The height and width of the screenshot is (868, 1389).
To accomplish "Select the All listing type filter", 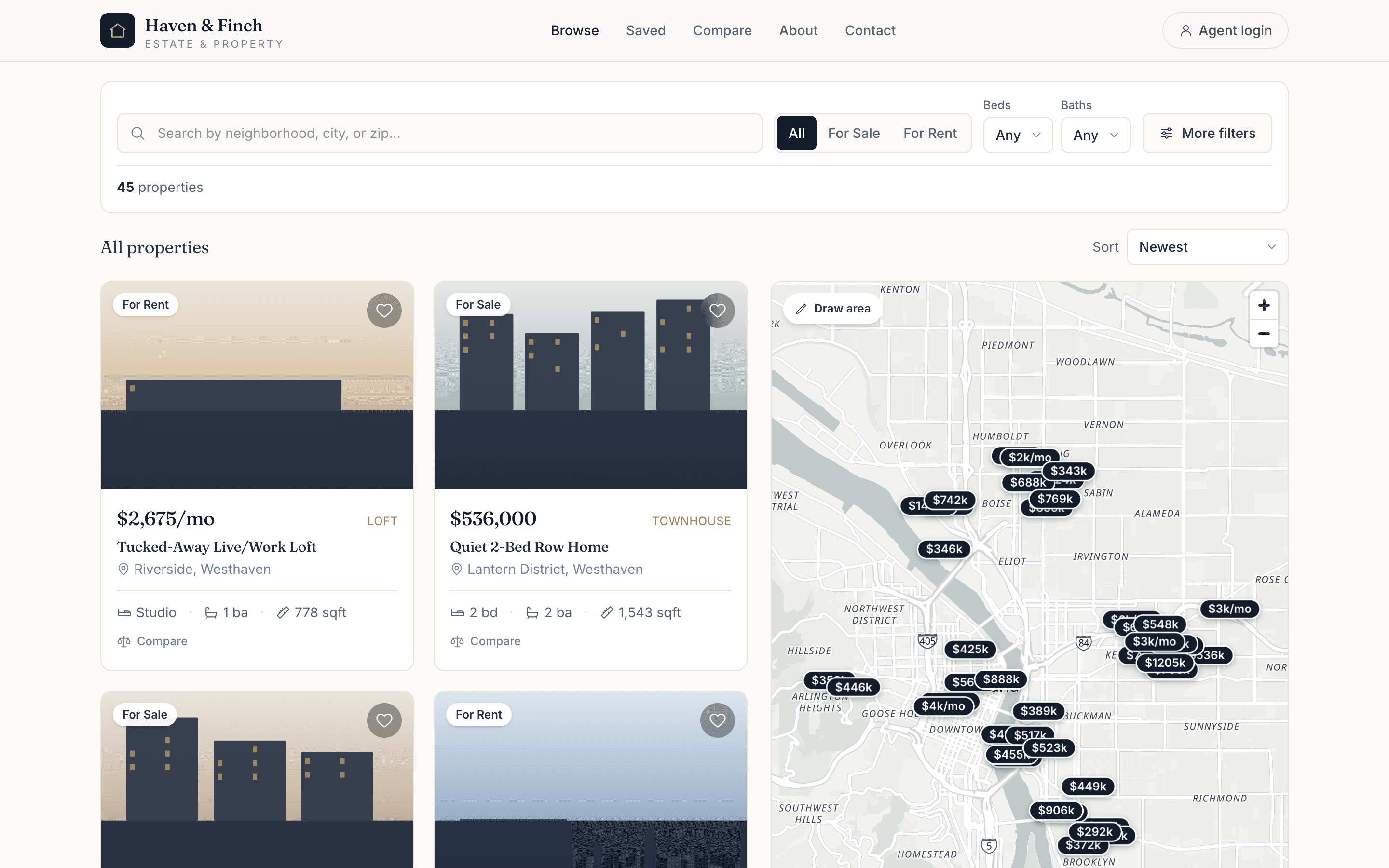I will (797, 133).
